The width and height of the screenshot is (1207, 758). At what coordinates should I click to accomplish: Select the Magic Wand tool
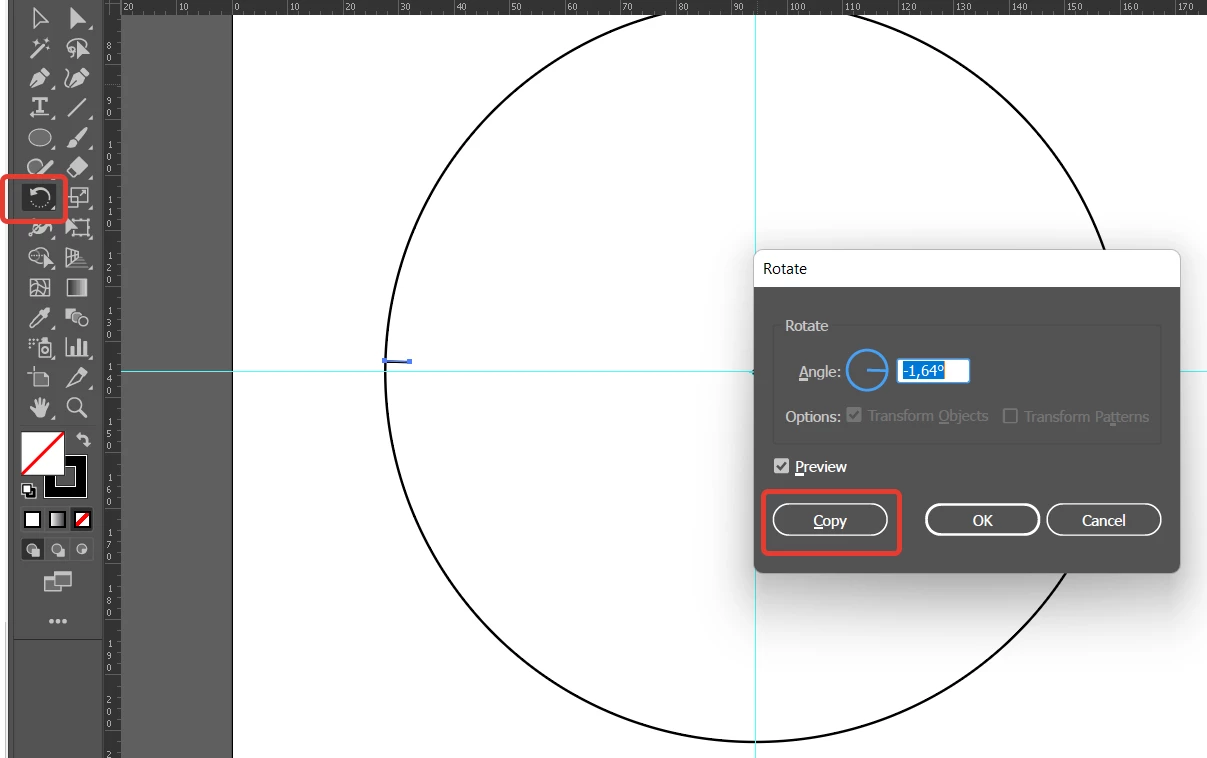tap(40, 48)
